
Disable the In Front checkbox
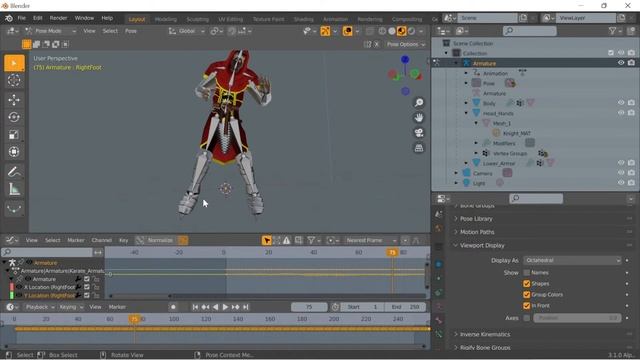click(x=527, y=306)
